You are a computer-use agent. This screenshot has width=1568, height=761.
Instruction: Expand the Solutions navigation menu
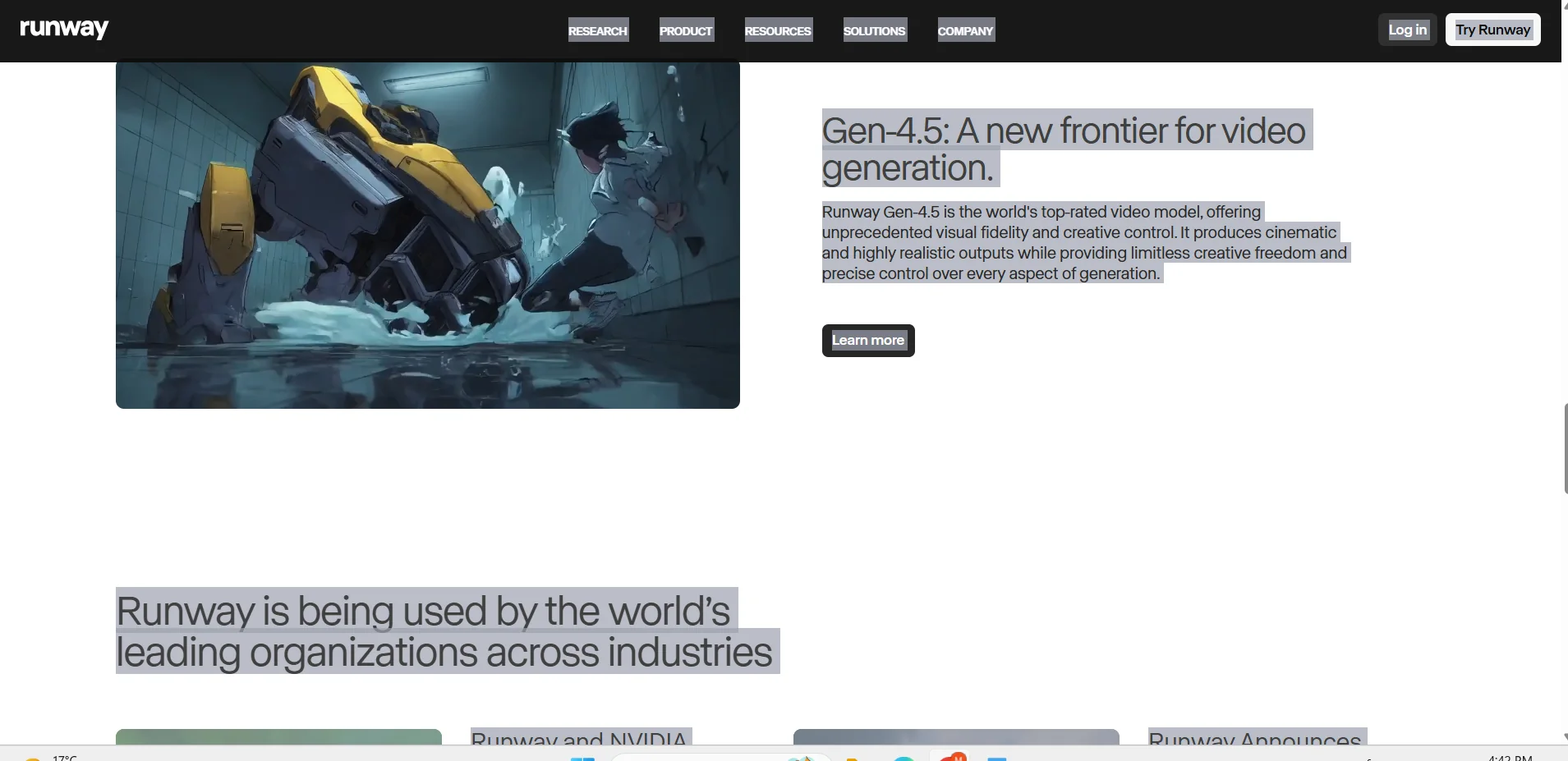point(874,30)
